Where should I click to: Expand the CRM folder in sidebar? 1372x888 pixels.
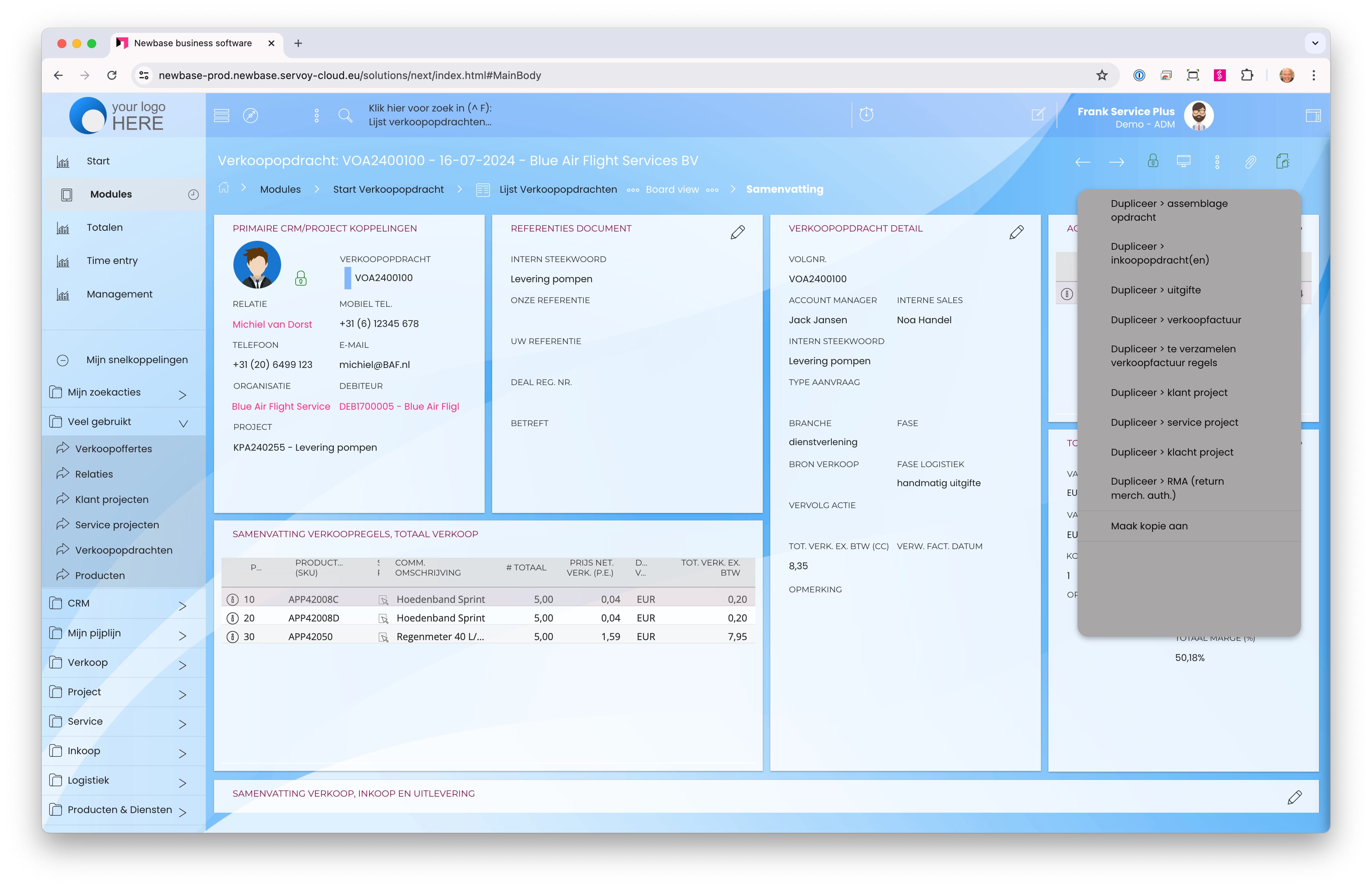[x=182, y=605]
